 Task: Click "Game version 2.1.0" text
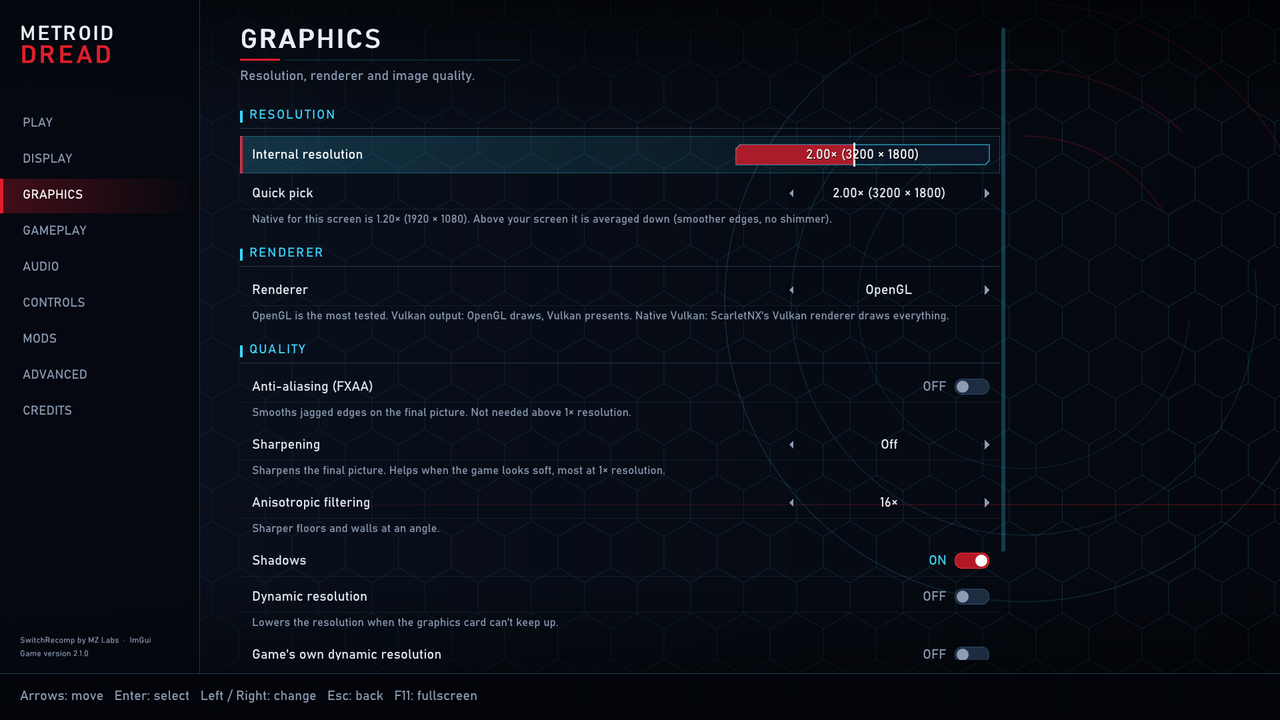(x=54, y=654)
